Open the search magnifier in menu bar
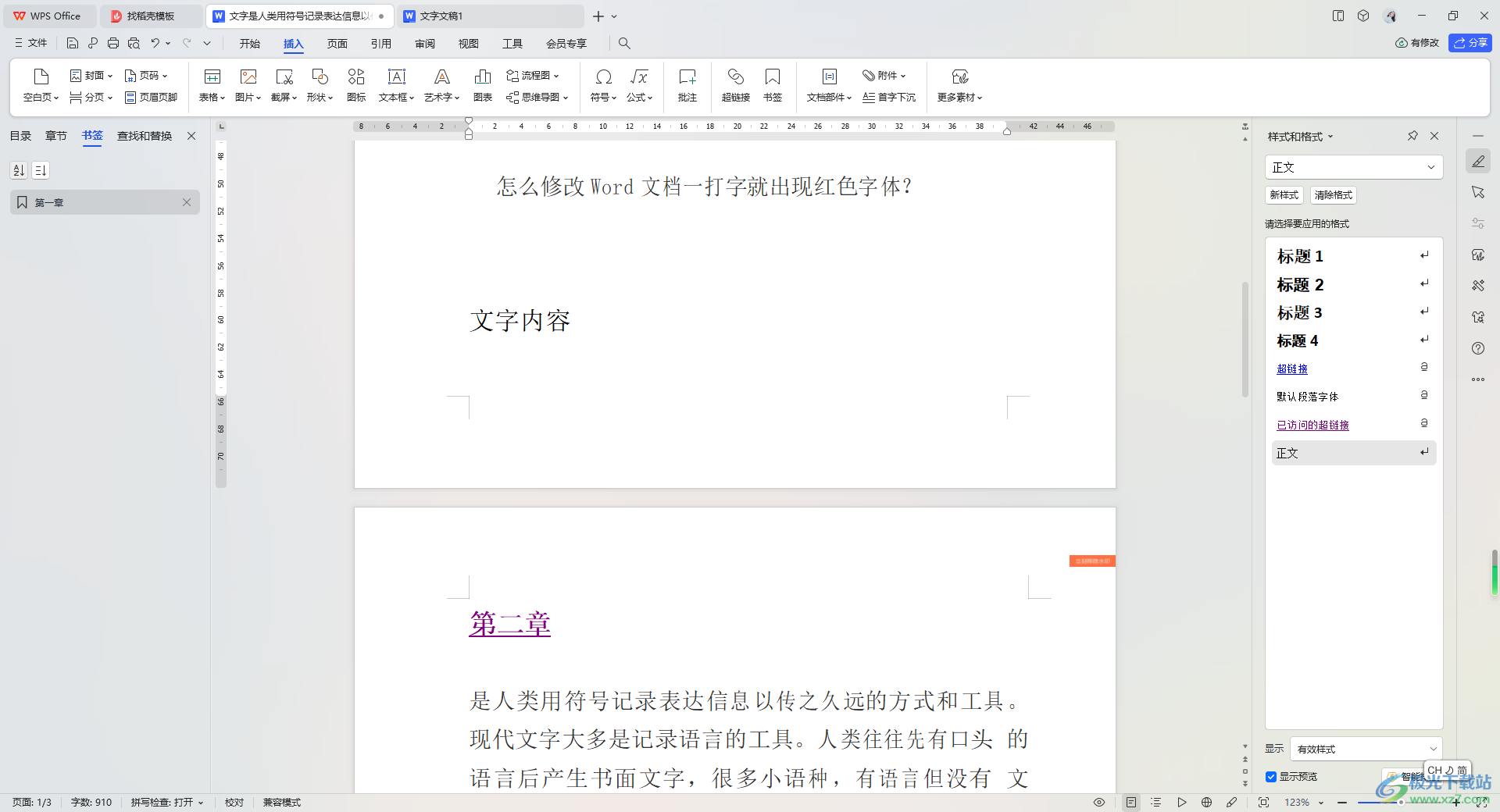The image size is (1500, 812). [624, 44]
